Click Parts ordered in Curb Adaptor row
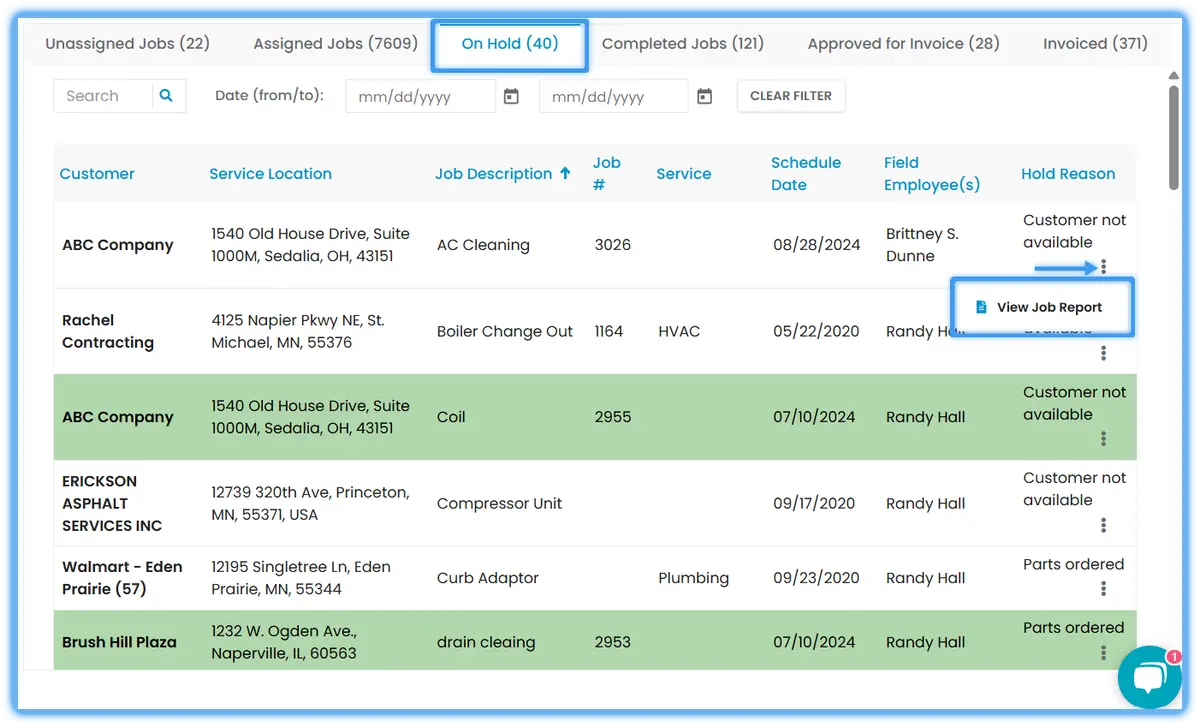The width and height of the screenshot is (1200, 727). 1074,564
